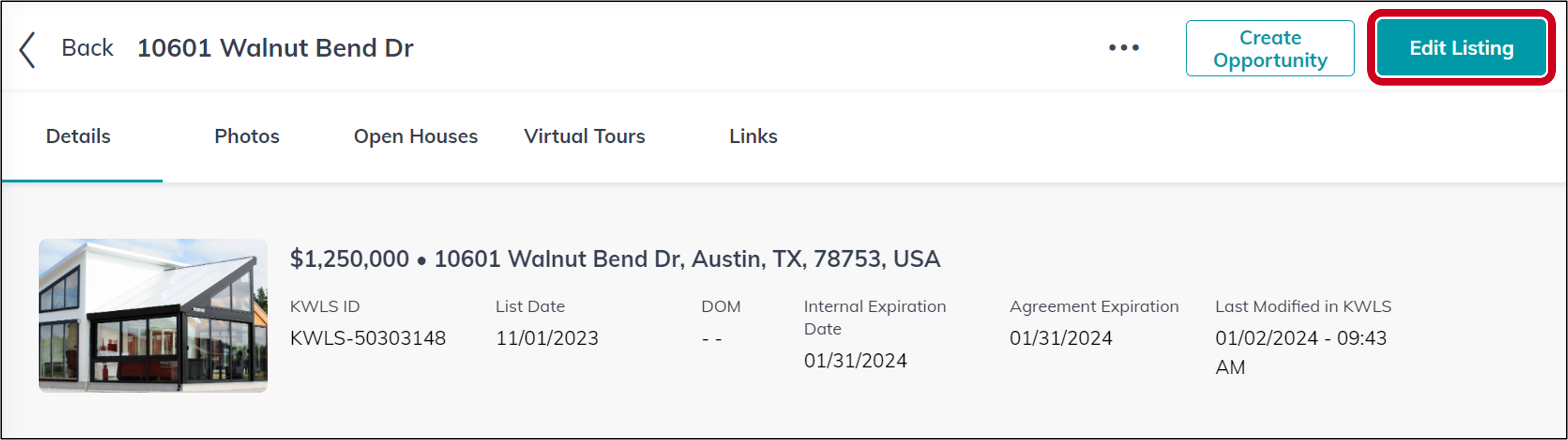Click the back arrow chevron icon
The height and width of the screenshot is (440, 1568).
click(28, 49)
